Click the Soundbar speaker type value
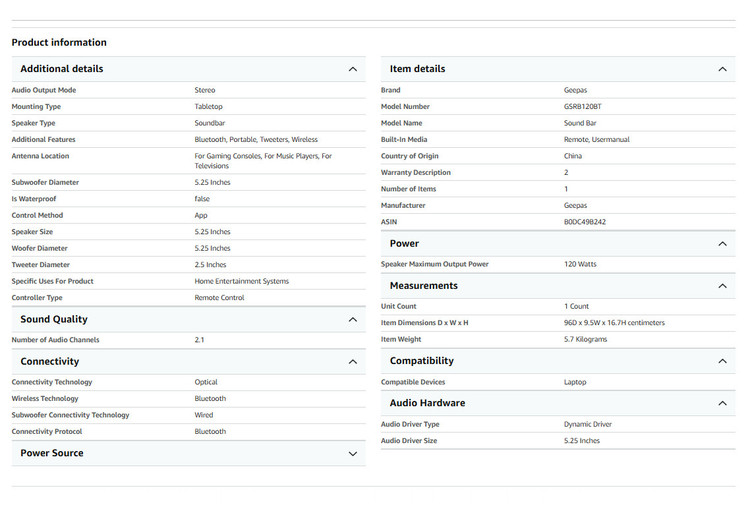The image size is (750, 531). (x=210, y=123)
